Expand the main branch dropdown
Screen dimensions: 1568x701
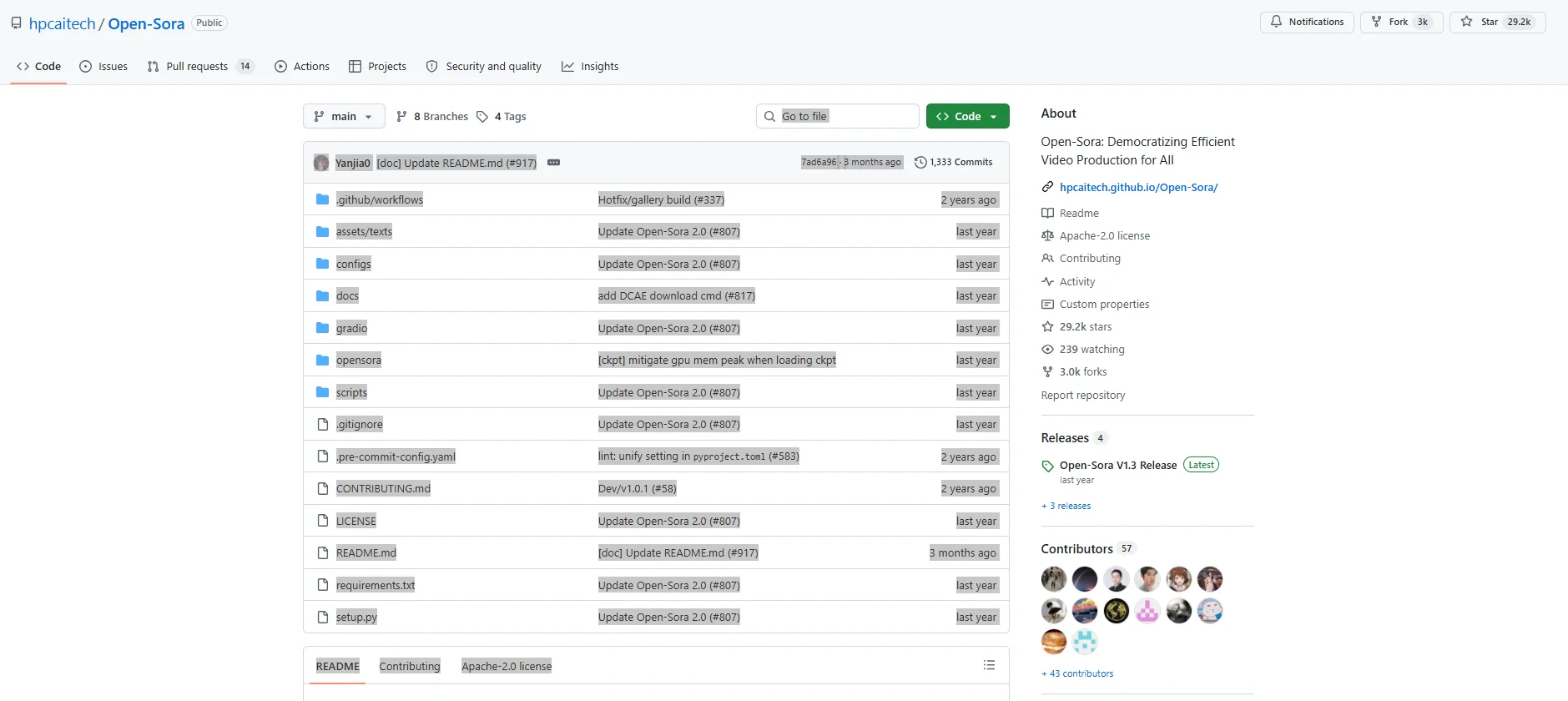click(x=344, y=117)
